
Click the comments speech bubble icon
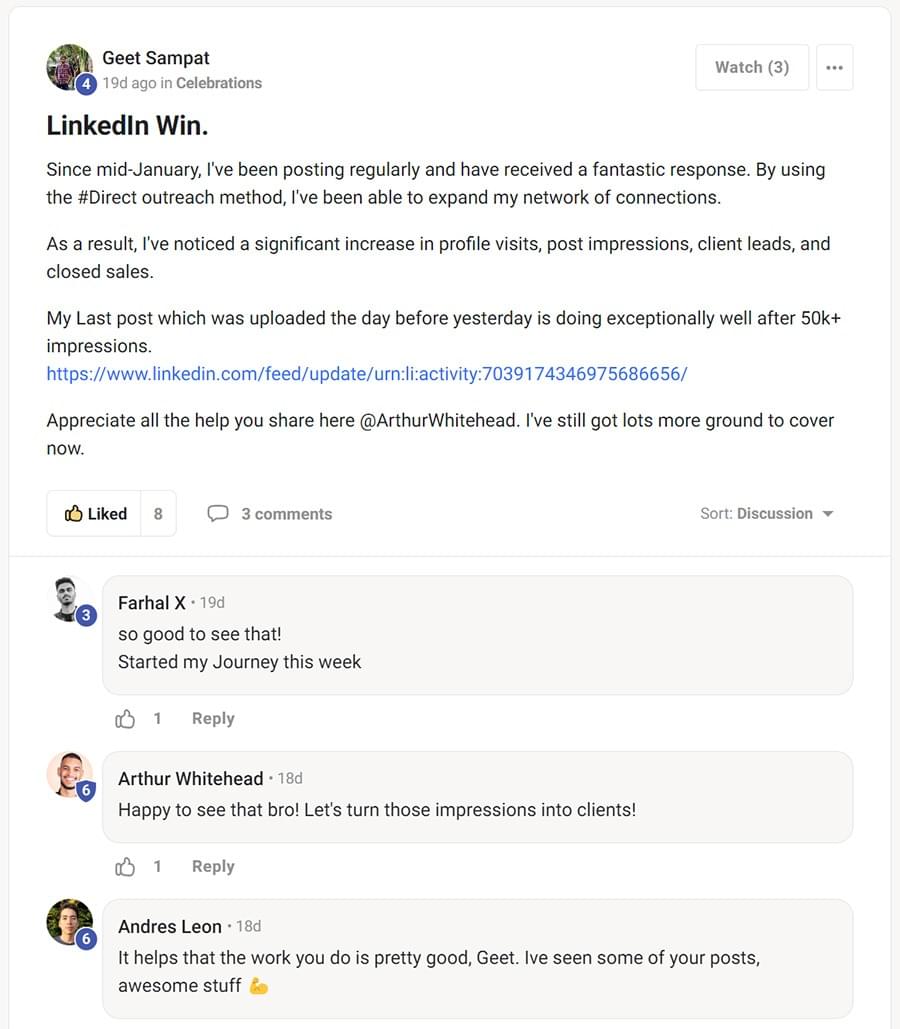tap(217, 513)
